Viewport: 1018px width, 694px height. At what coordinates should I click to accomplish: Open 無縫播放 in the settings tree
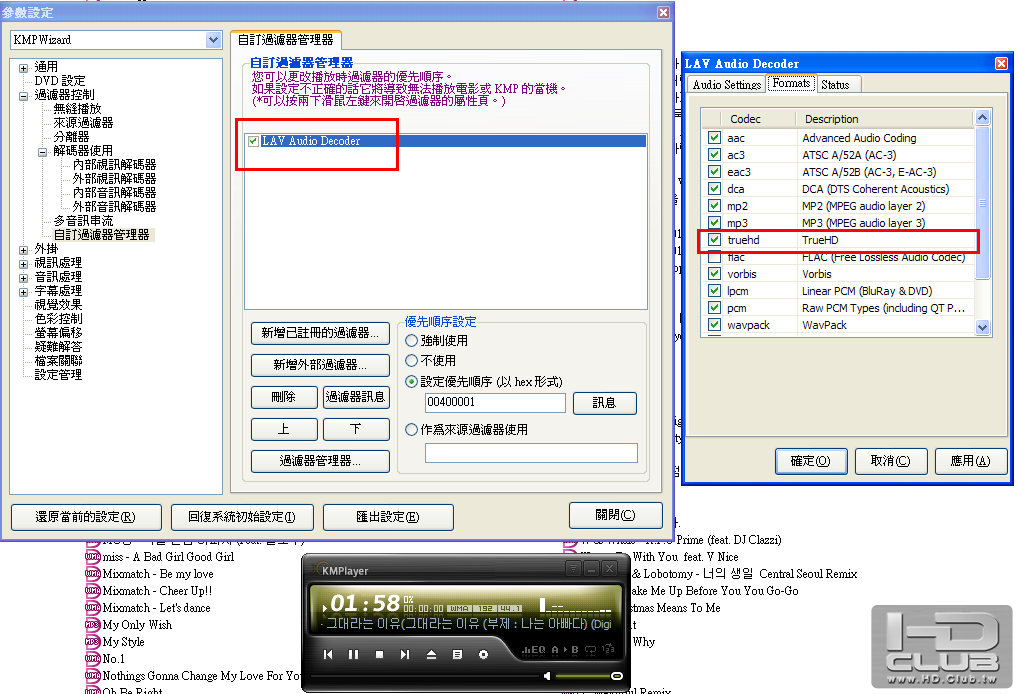tap(77, 109)
